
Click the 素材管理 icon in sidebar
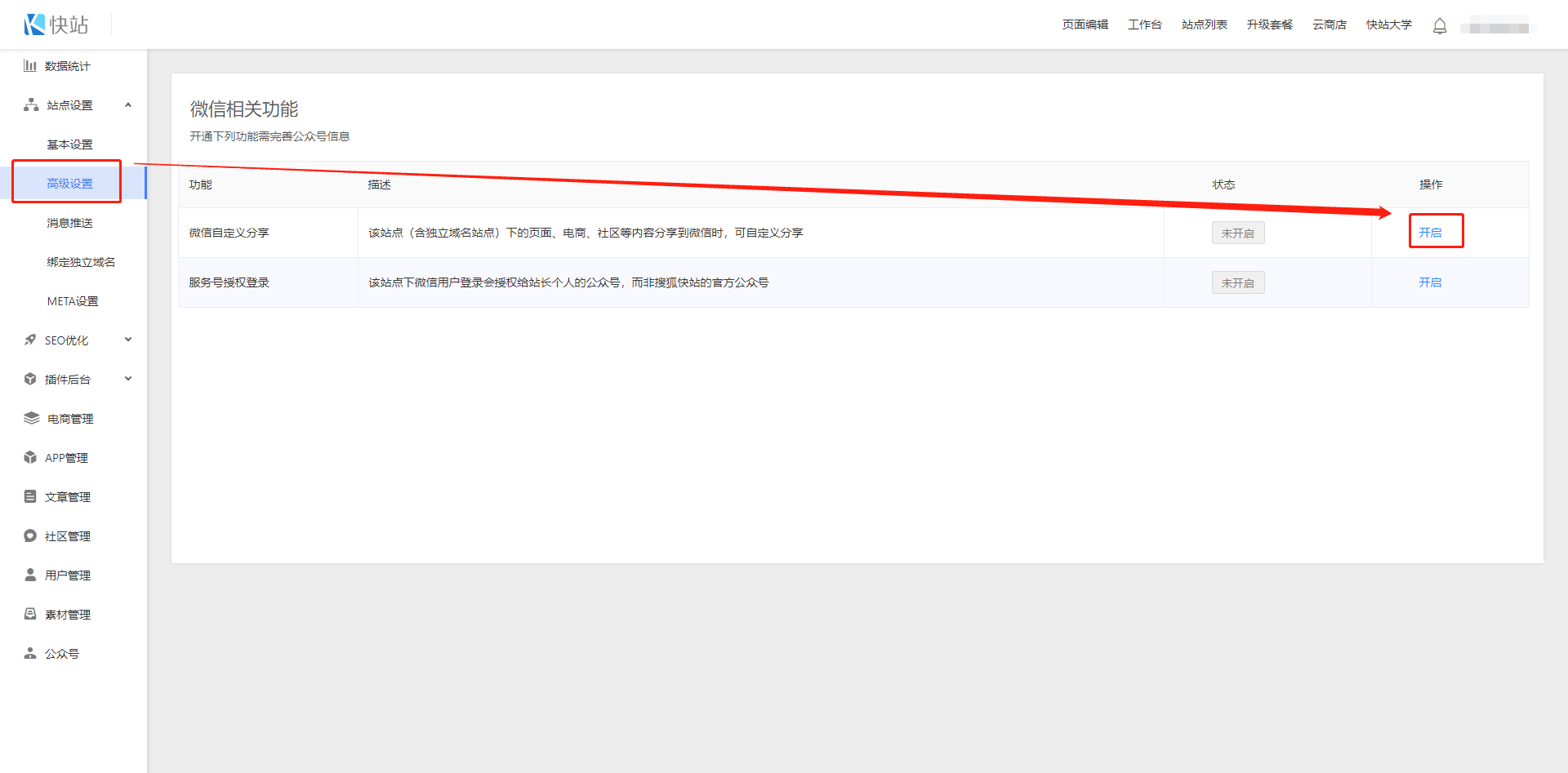point(30,615)
